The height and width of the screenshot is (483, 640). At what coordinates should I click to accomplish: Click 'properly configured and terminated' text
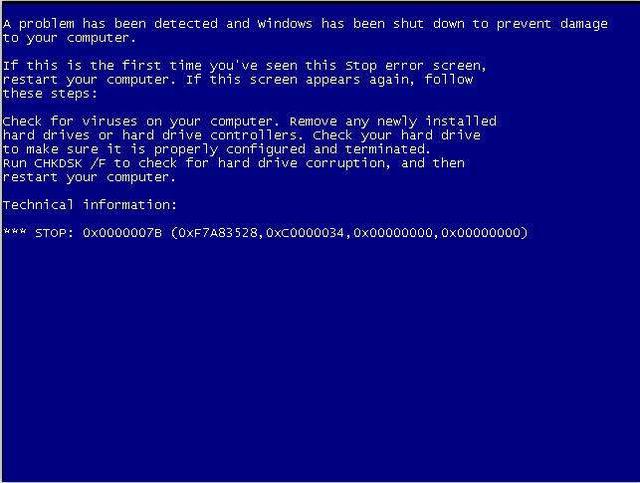tap(292, 149)
